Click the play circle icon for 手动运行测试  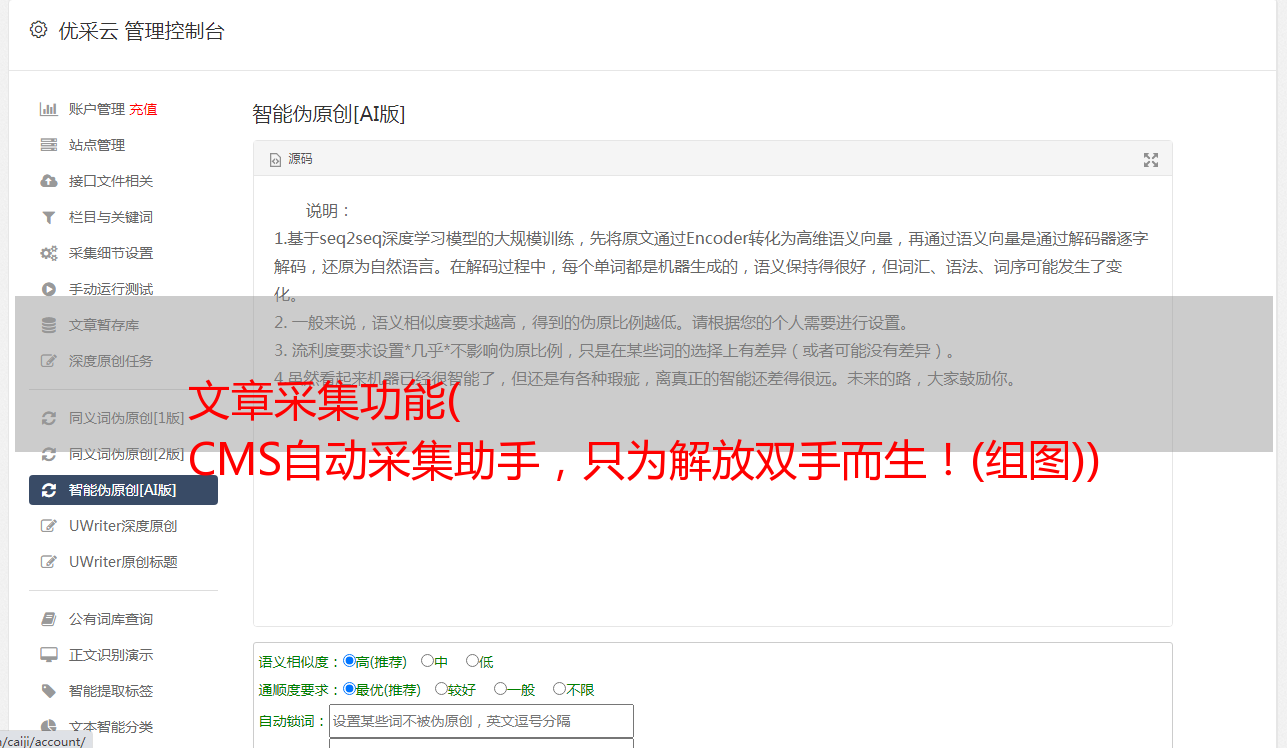pyautogui.click(x=48, y=289)
